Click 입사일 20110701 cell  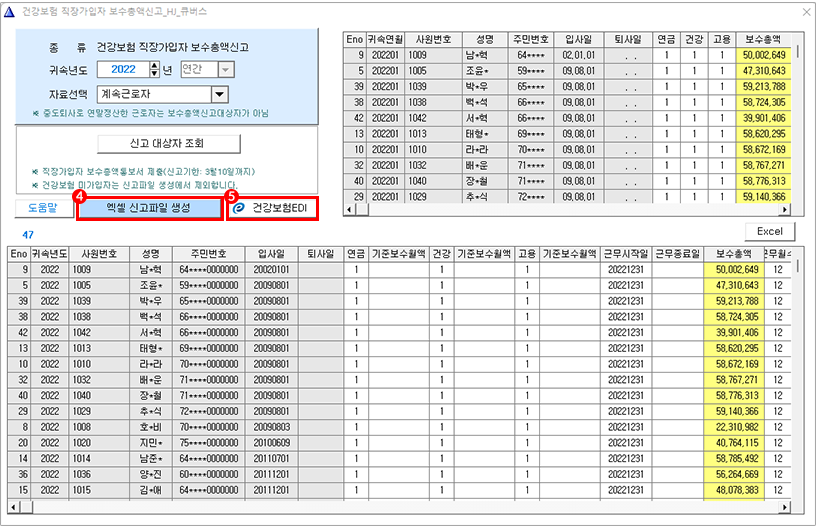point(272,458)
